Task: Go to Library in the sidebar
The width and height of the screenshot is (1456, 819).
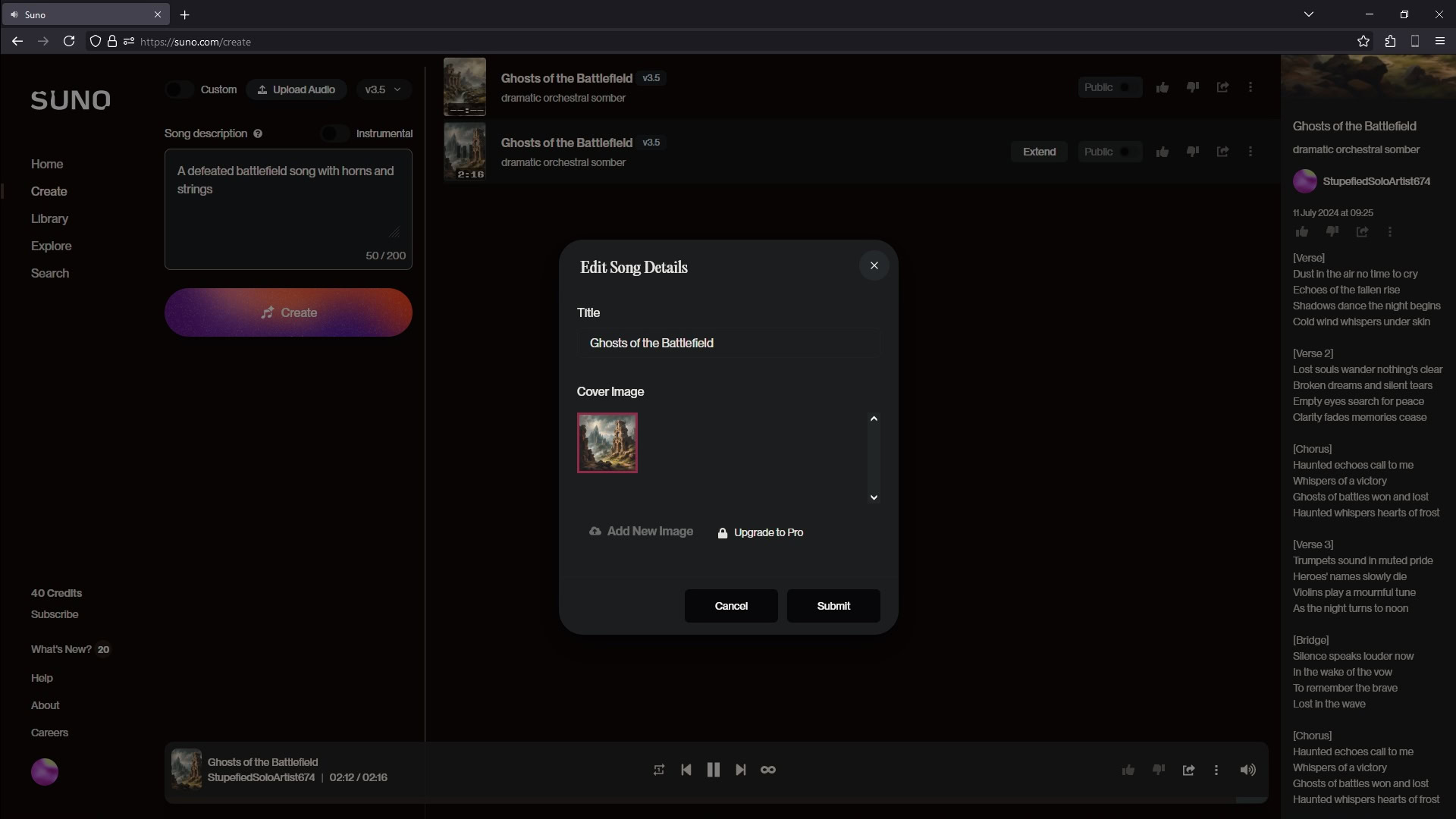Action: [49, 218]
